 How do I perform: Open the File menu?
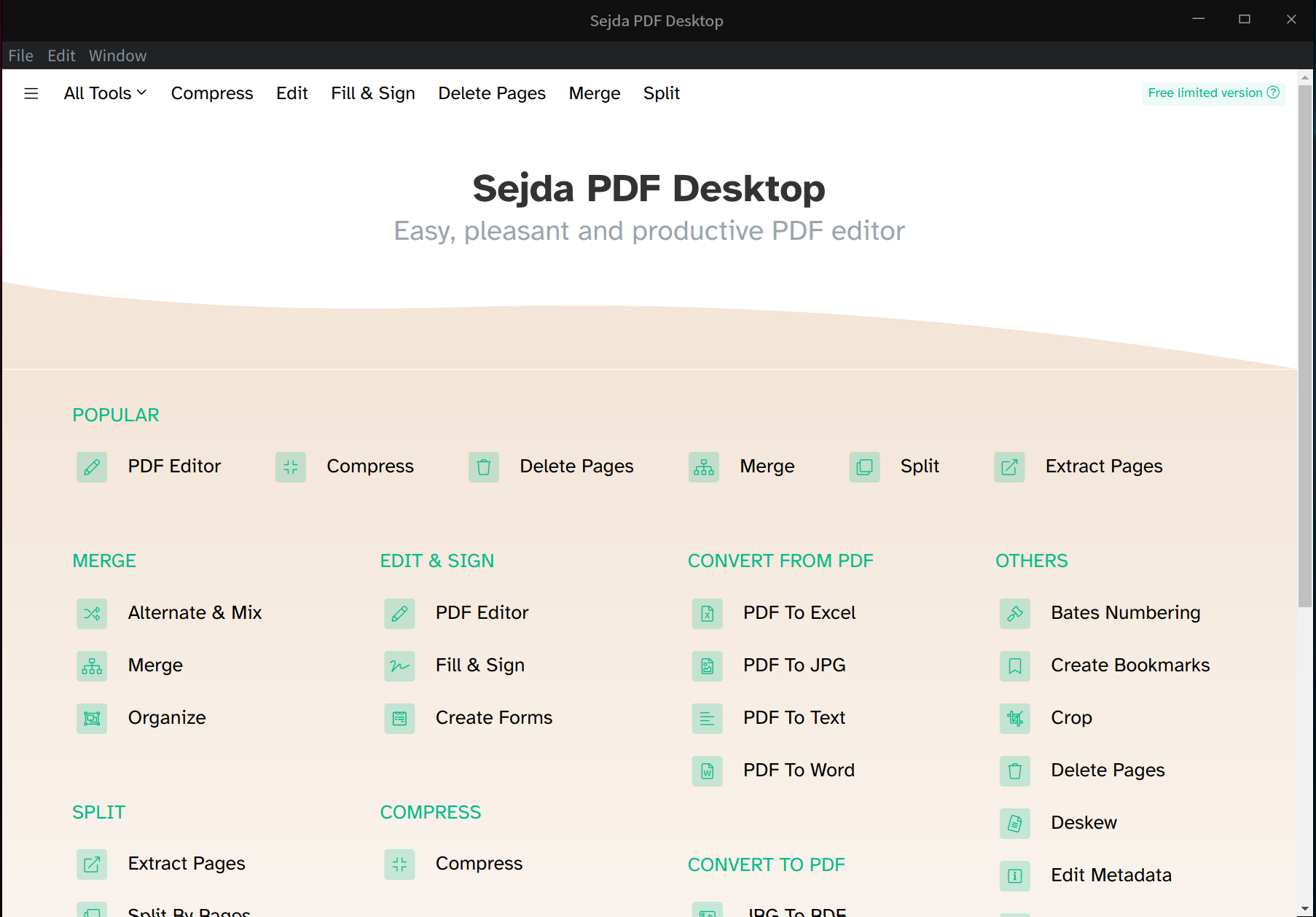20,55
